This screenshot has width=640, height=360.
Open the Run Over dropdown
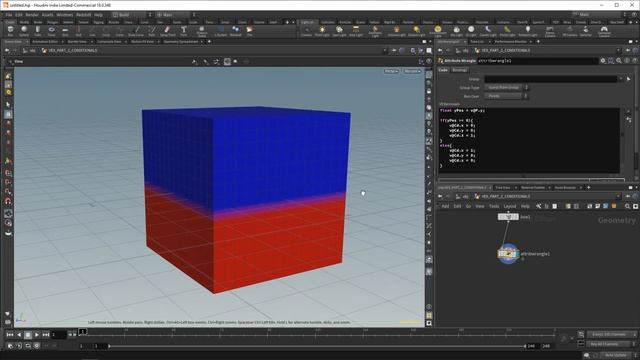tap(506, 96)
